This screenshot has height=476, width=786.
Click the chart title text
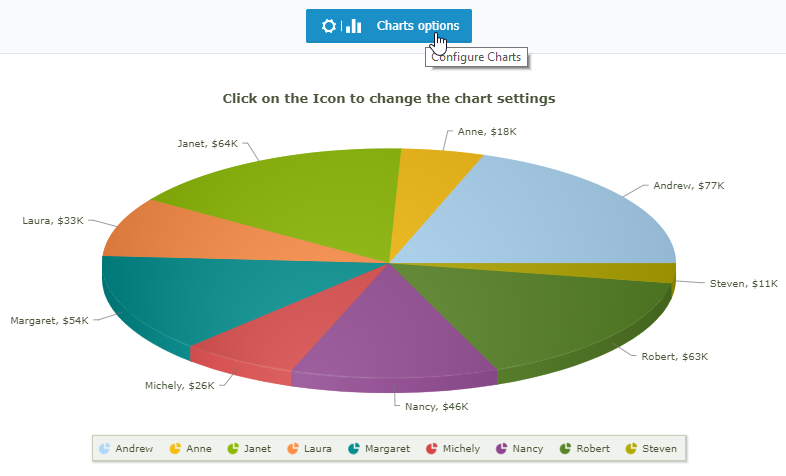389,98
